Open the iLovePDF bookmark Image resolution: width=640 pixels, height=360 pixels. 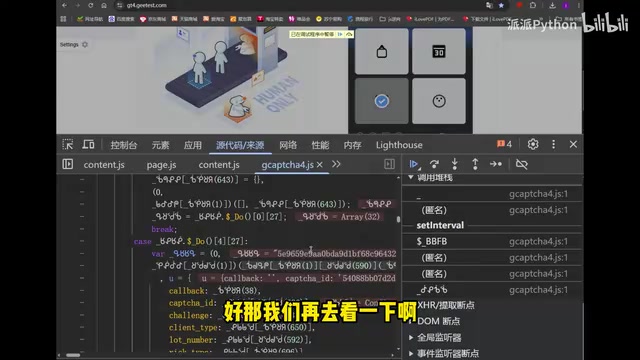431,19
